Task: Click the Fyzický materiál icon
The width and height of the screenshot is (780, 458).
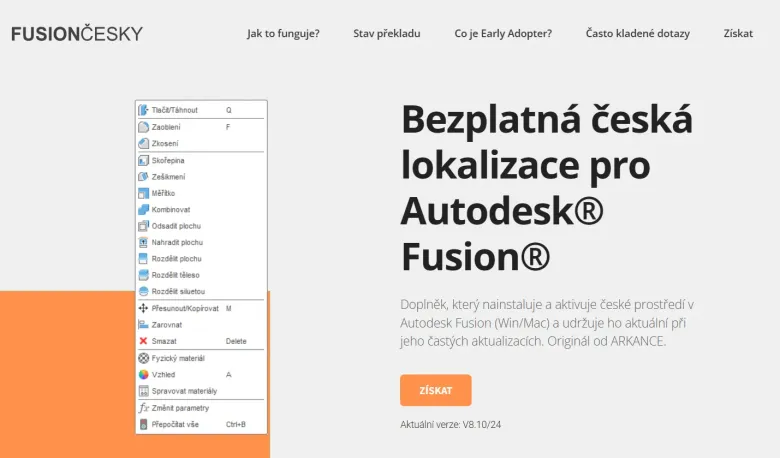Action: click(x=143, y=358)
